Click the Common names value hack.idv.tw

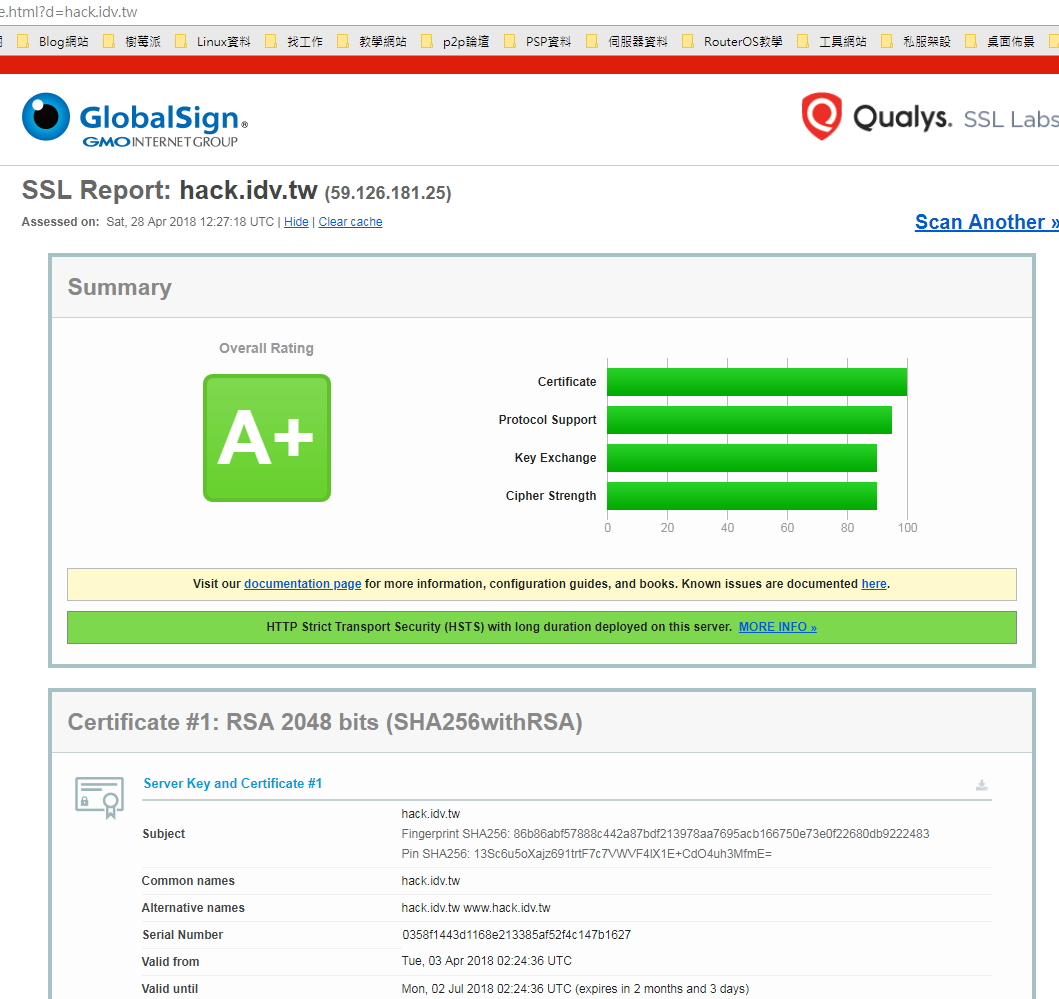pyautogui.click(x=430, y=881)
